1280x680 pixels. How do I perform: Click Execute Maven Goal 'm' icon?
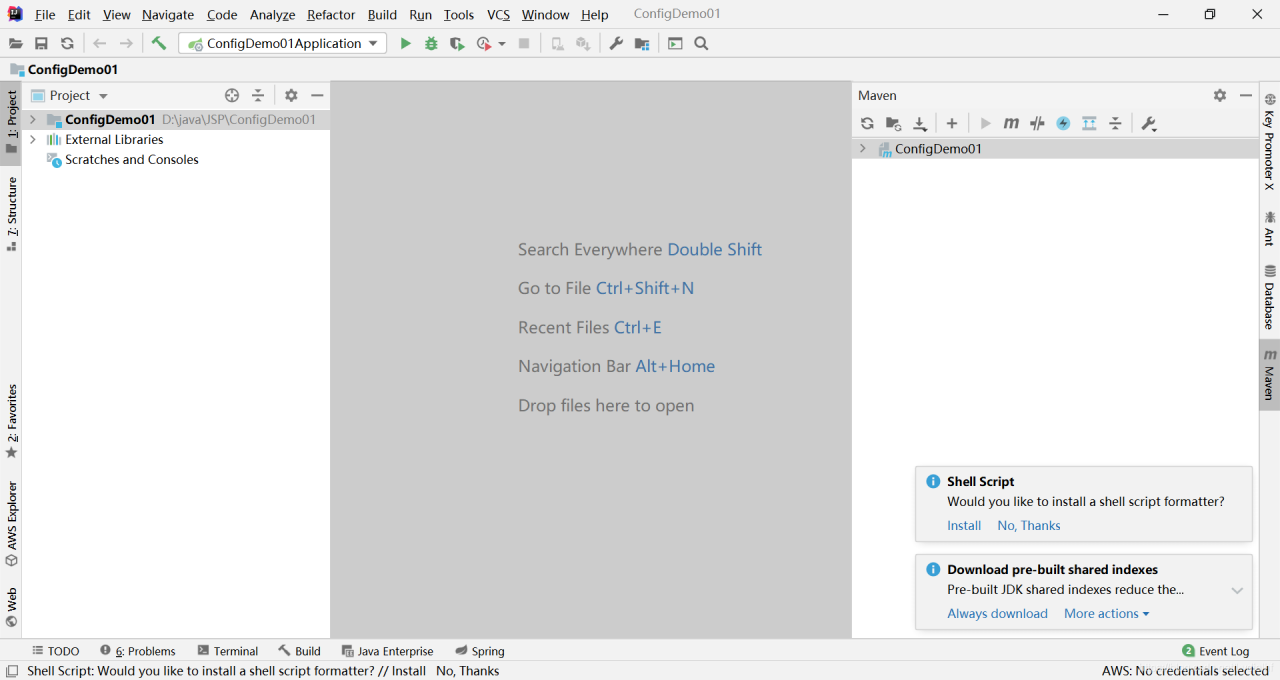tap(1011, 123)
